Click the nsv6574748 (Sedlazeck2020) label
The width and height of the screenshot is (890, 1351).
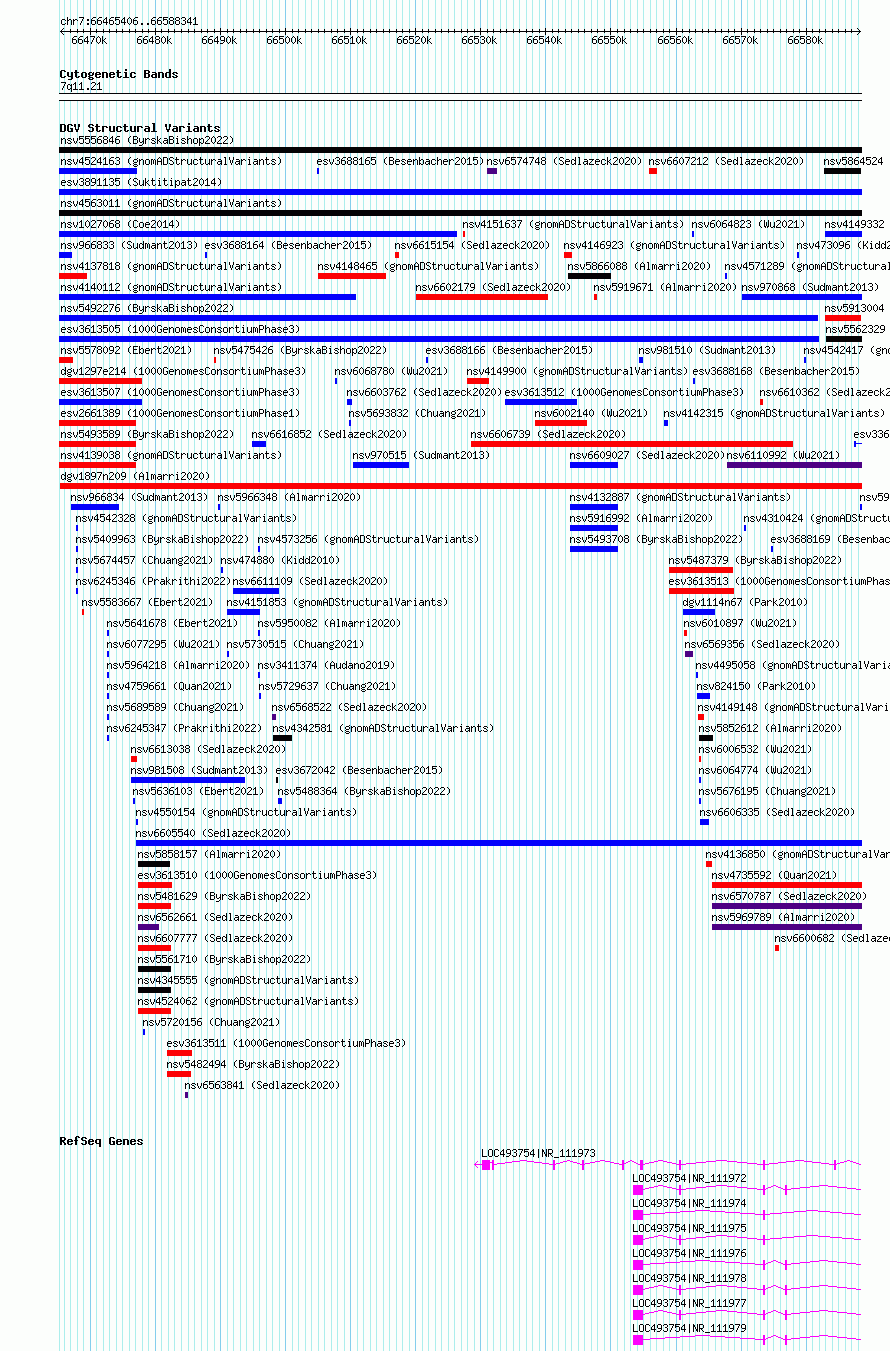point(564,161)
